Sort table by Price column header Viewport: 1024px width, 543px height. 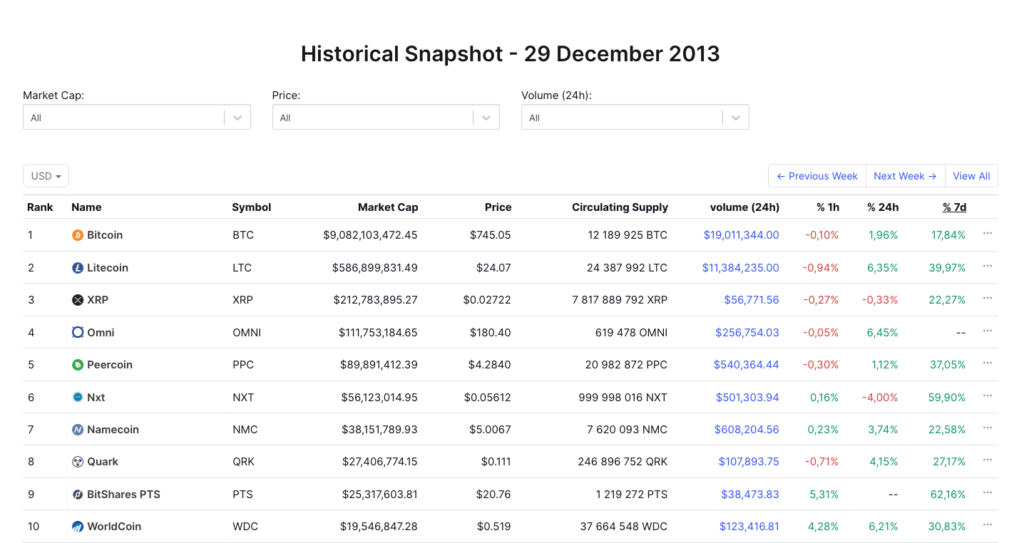[x=498, y=207]
